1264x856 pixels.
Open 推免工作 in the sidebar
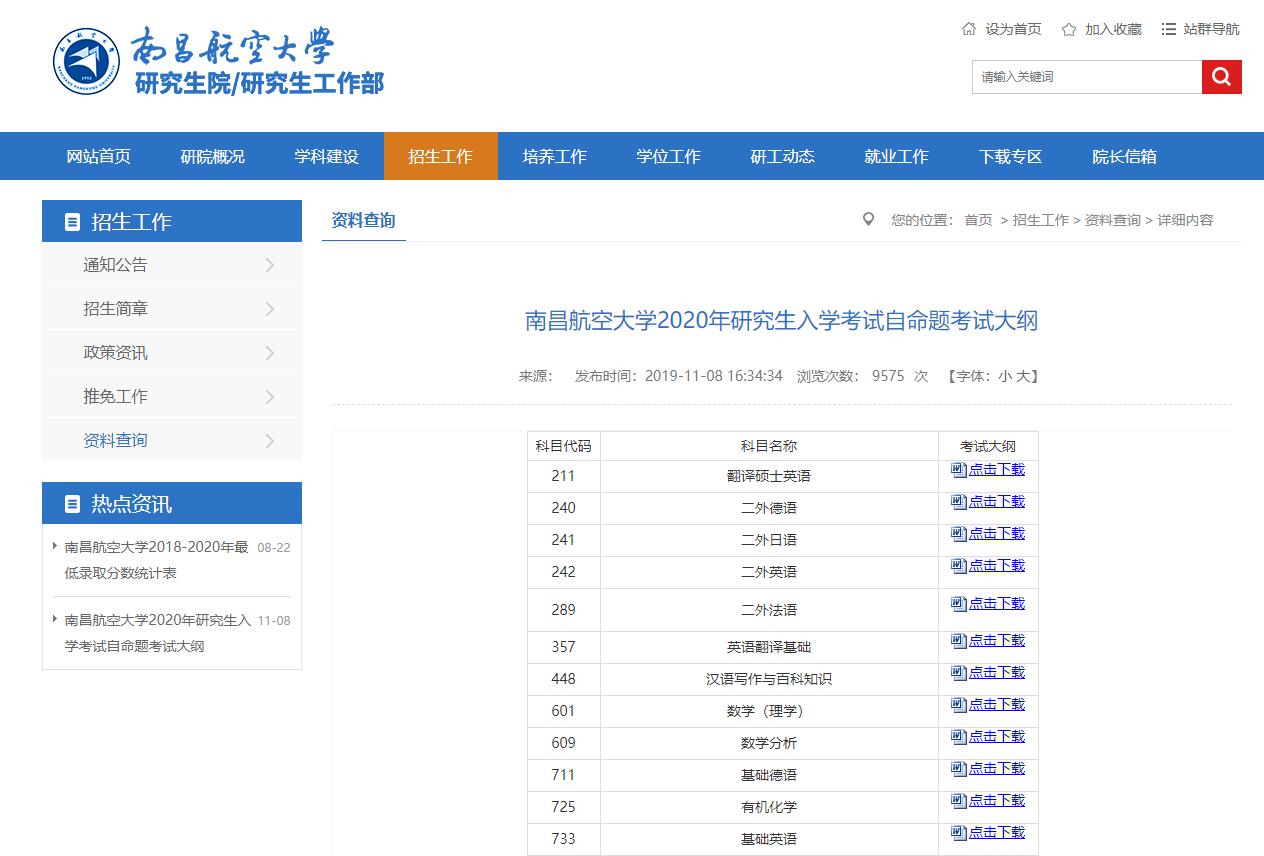pyautogui.click(x=115, y=397)
